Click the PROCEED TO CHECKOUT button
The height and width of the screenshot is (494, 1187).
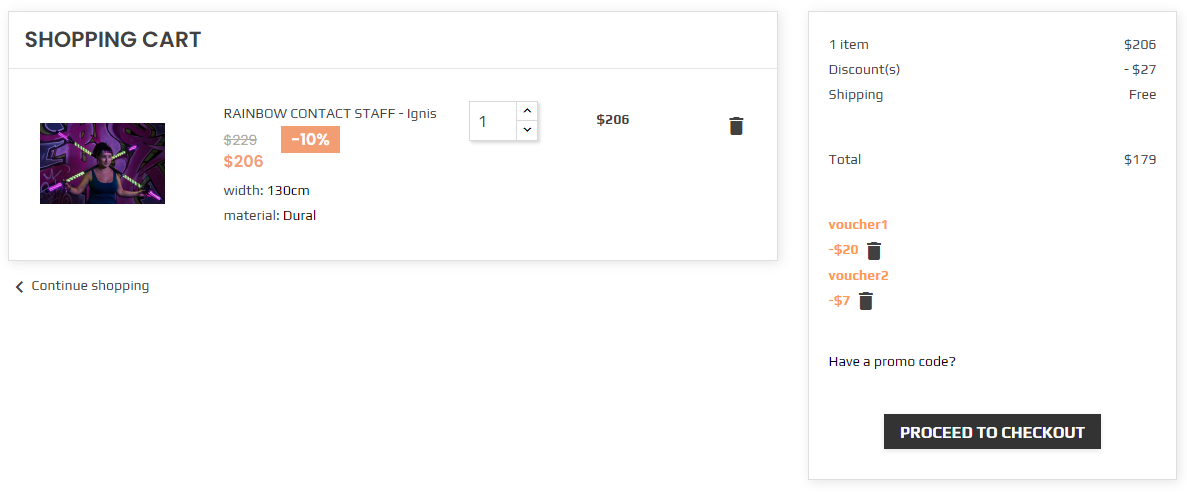pos(992,432)
